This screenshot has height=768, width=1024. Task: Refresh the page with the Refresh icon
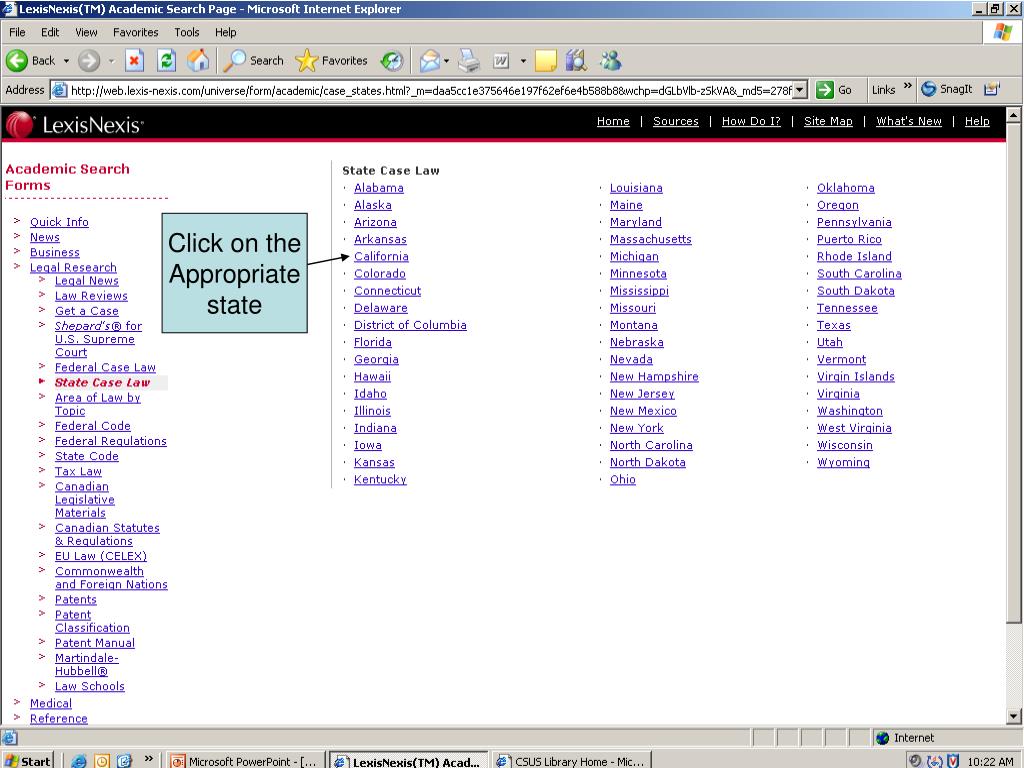[167, 61]
